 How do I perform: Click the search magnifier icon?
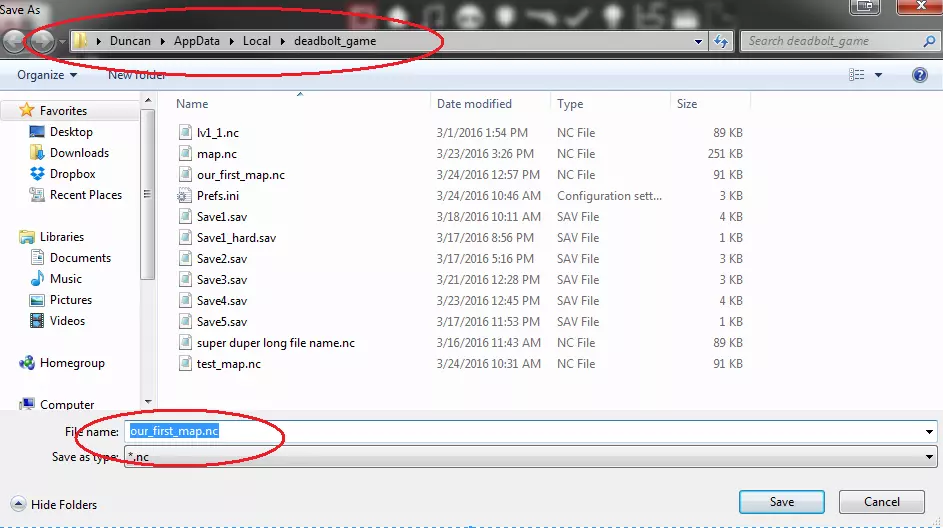click(929, 41)
